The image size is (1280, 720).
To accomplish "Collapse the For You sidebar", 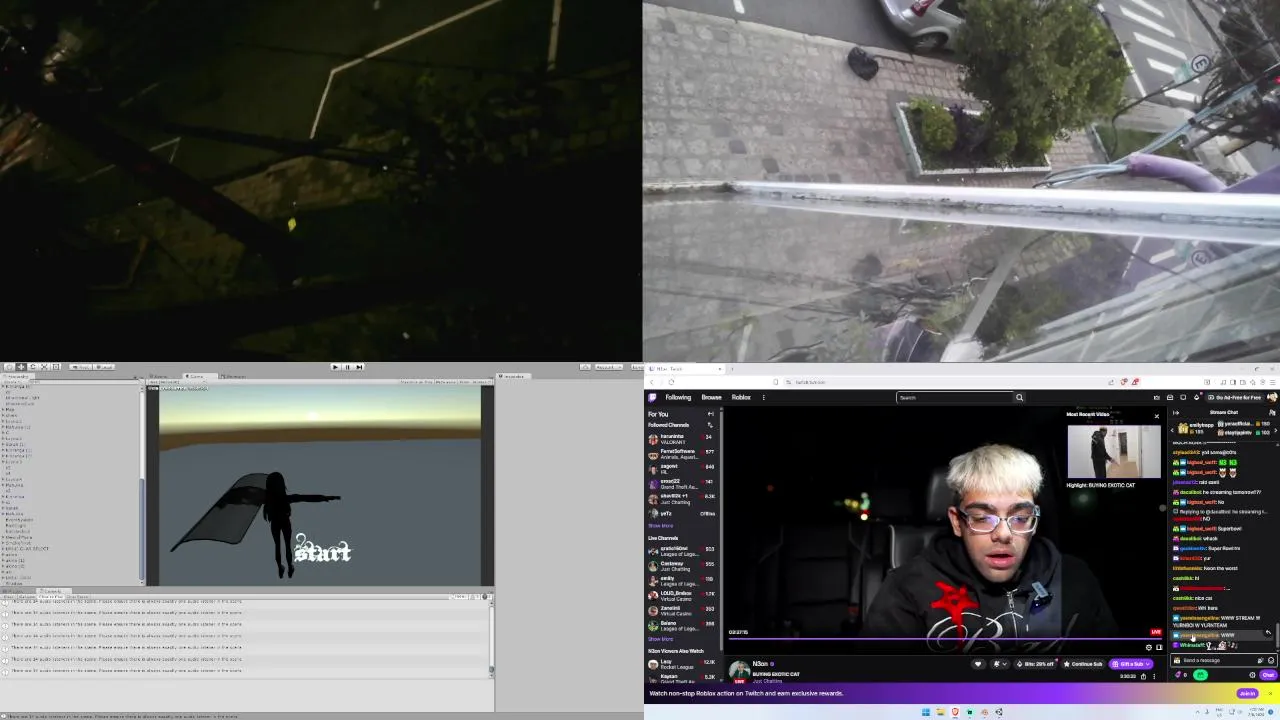I will point(710,414).
